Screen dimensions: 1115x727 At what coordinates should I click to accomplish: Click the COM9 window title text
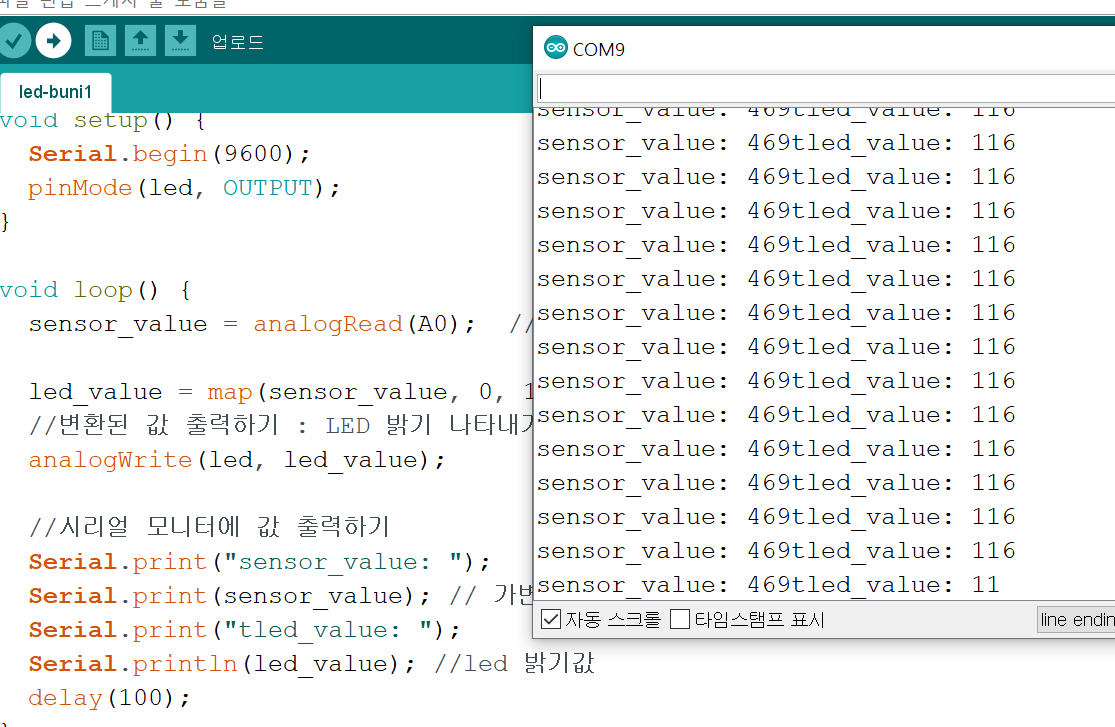599,49
